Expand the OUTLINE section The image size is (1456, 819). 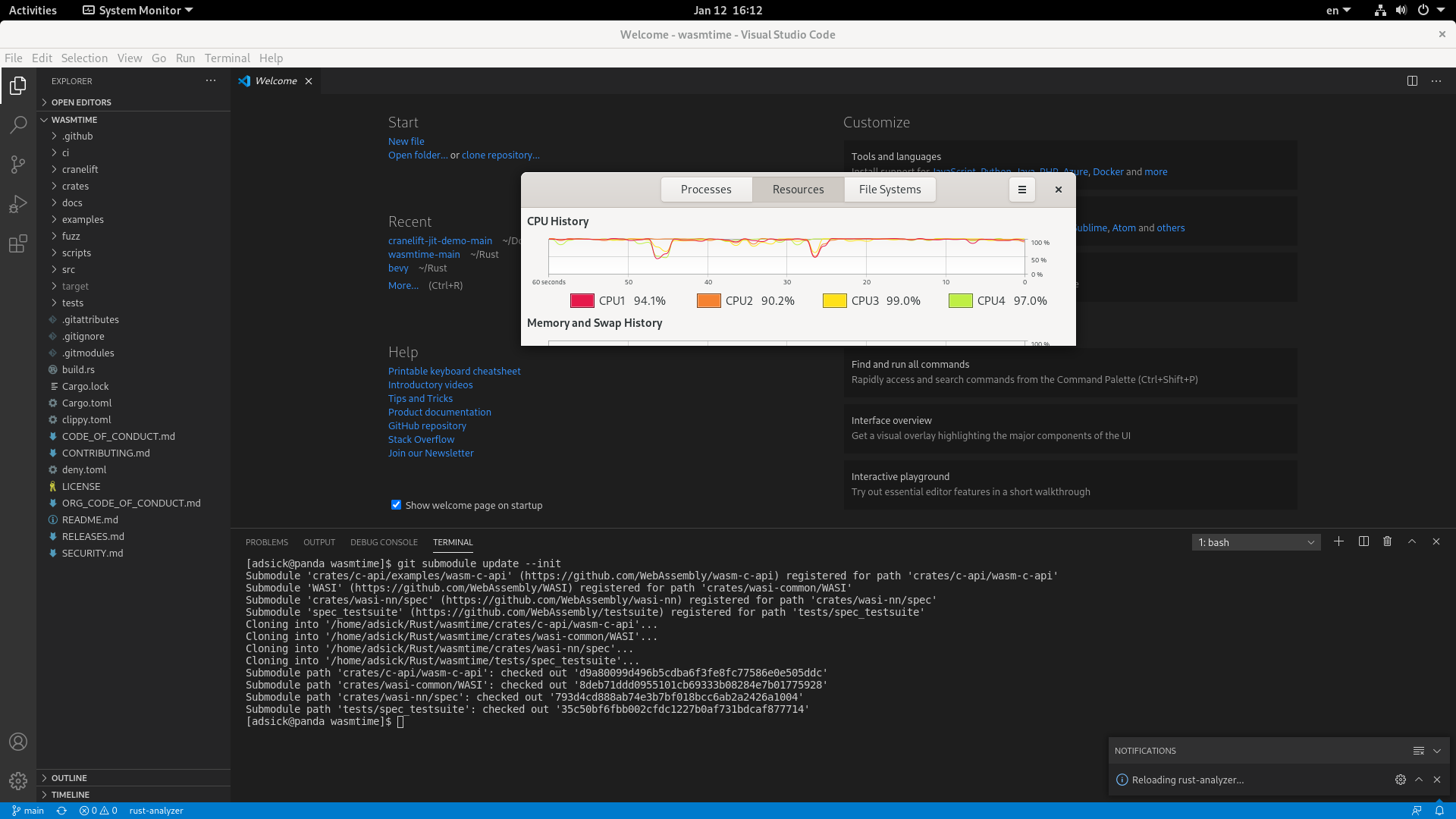[x=133, y=778]
